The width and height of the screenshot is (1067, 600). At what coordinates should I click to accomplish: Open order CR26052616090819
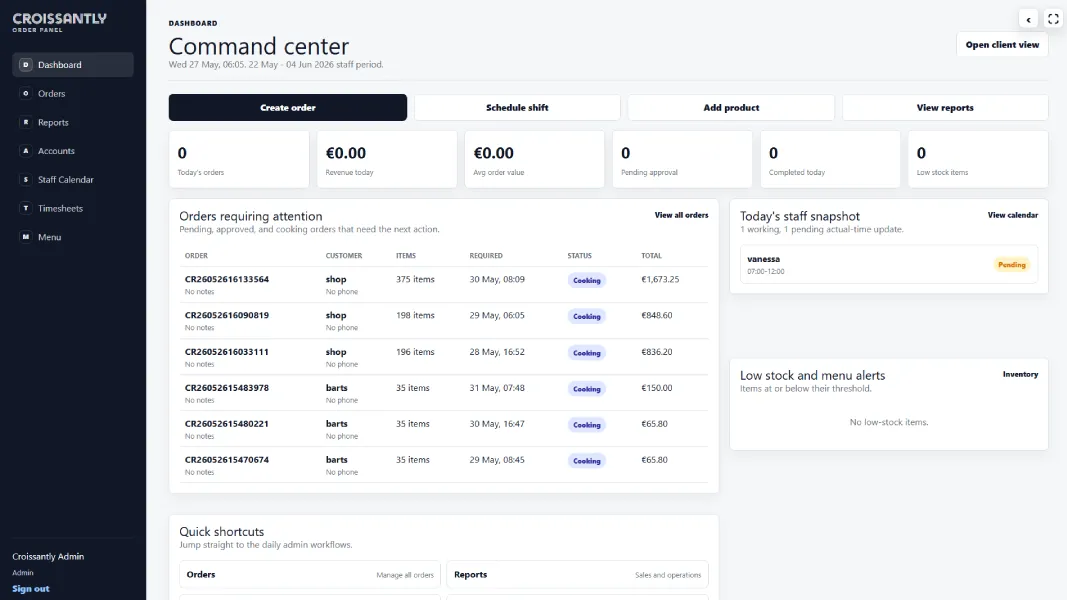point(227,315)
